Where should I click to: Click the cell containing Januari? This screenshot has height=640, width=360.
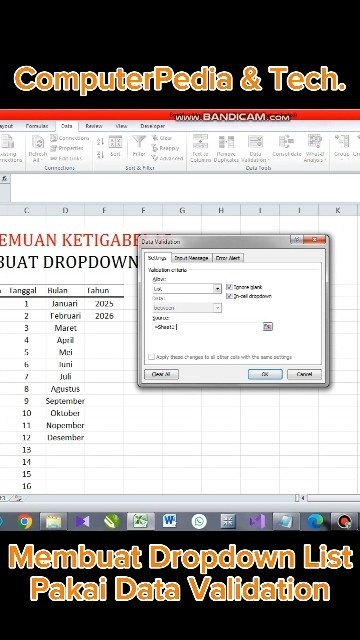65,304
